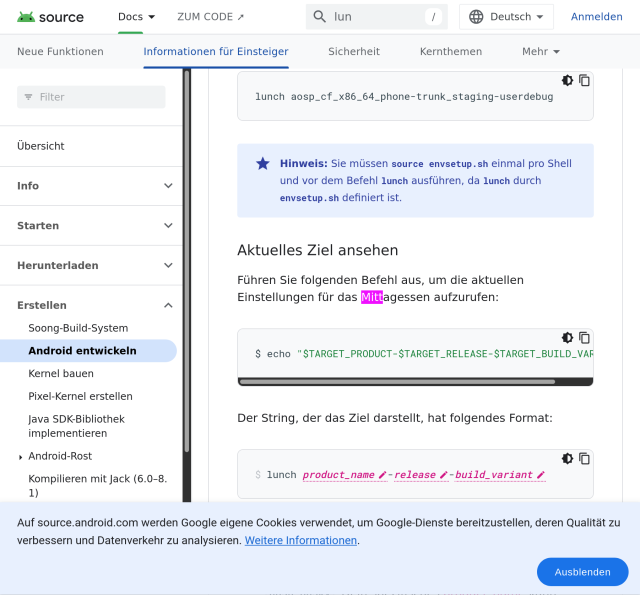
Task: Click the search magnifier icon
Action: click(320, 17)
